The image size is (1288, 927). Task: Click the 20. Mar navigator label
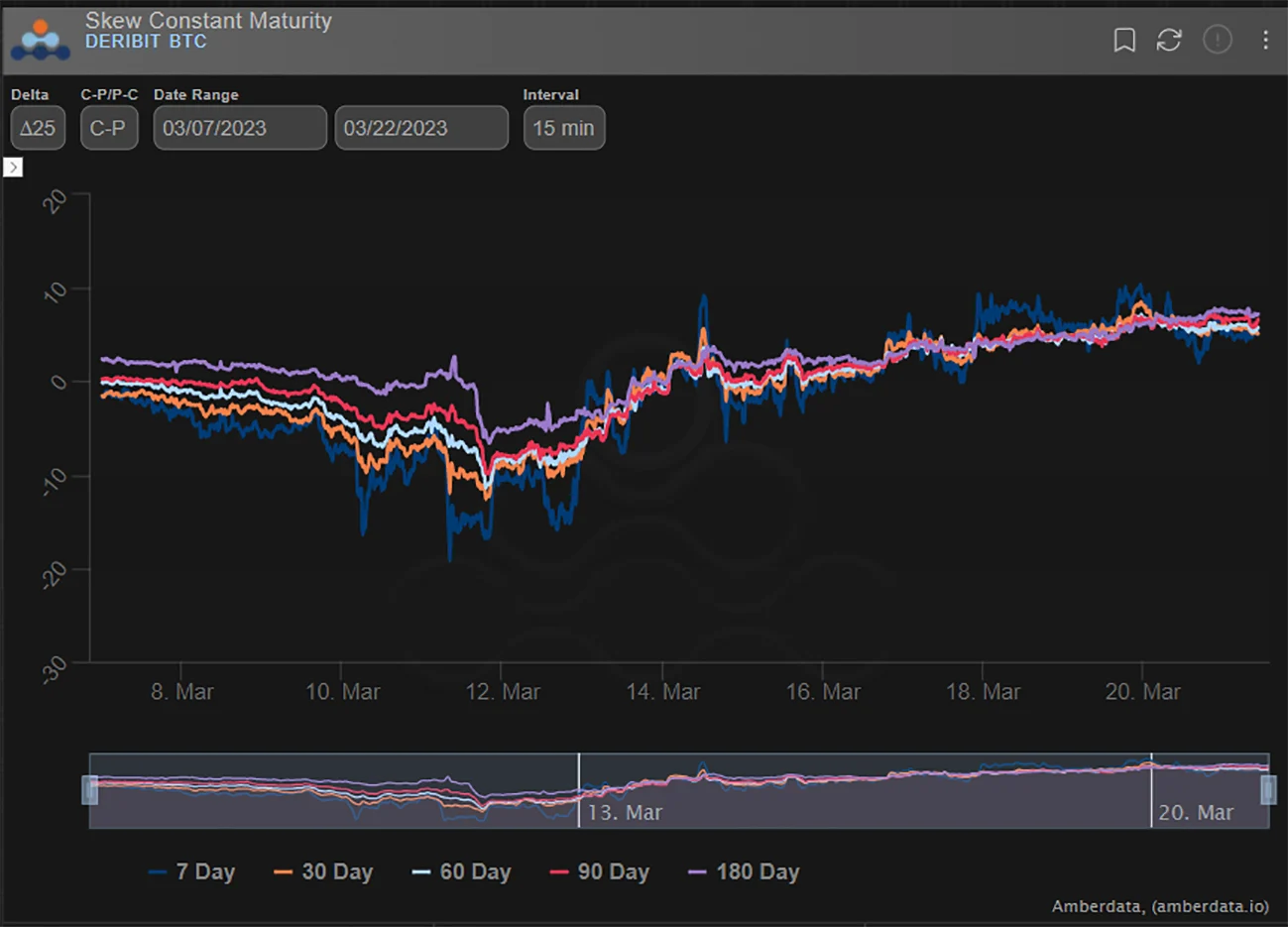pyautogui.click(x=1196, y=813)
